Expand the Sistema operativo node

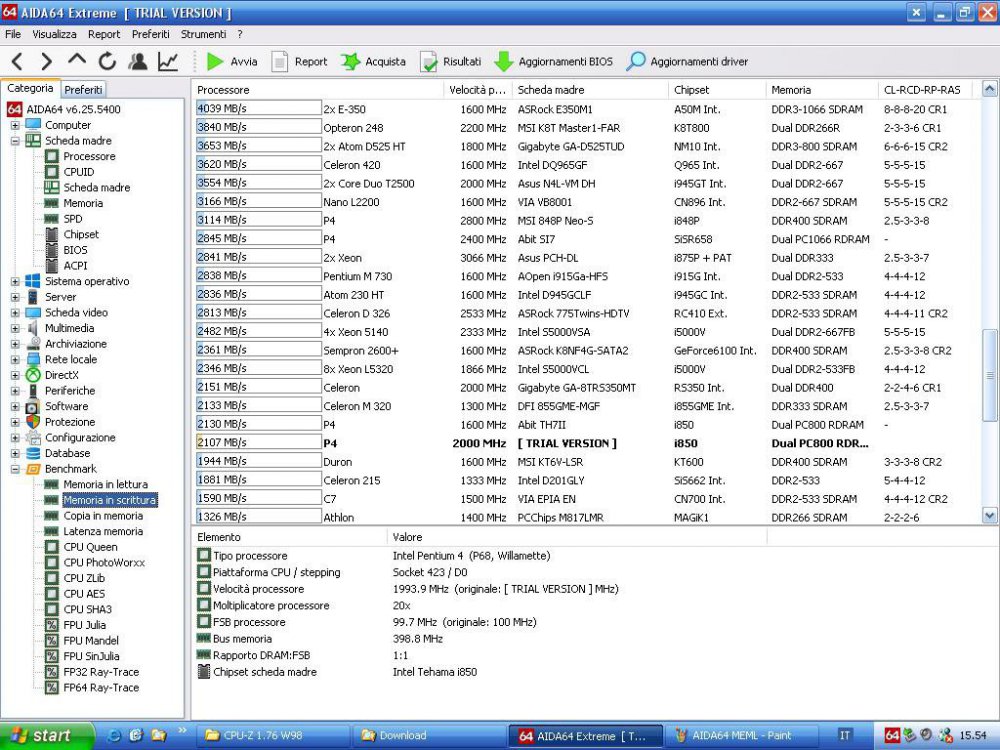pyautogui.click(x=15, y=282)
